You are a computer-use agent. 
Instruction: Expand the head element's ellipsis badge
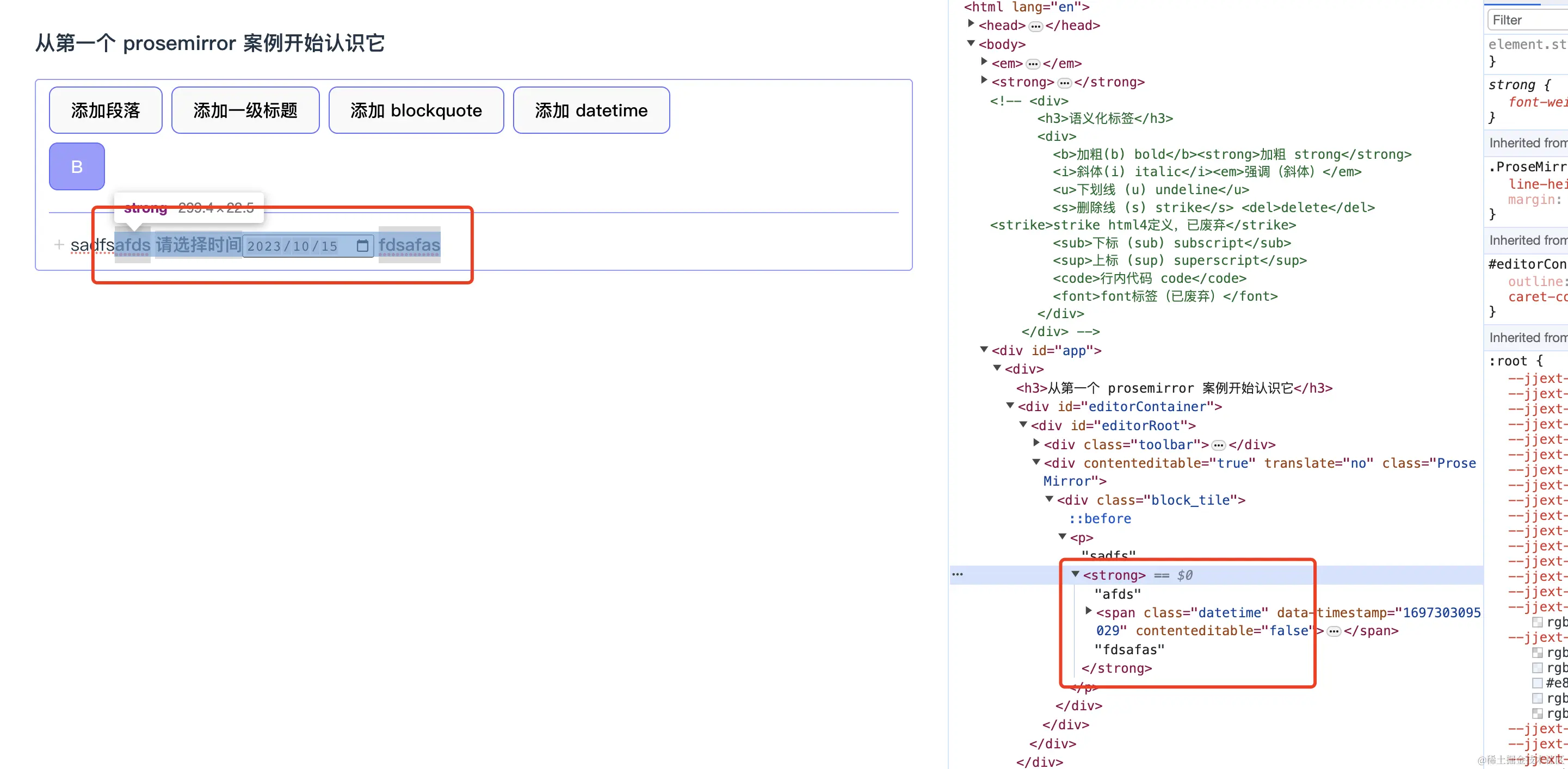[x=1035, y=26]
